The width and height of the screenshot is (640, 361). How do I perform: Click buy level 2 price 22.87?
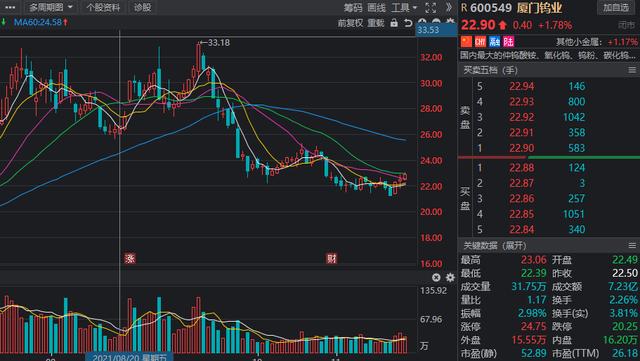pyautogui.click(x=521, y=183)
